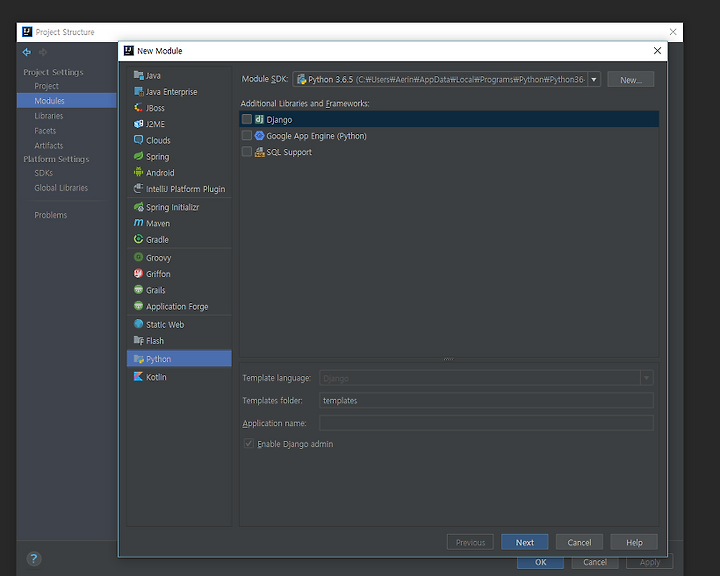This screenshot has height=576, width=720.
Task: Select the Static Web globe icon
Action: 138,324
